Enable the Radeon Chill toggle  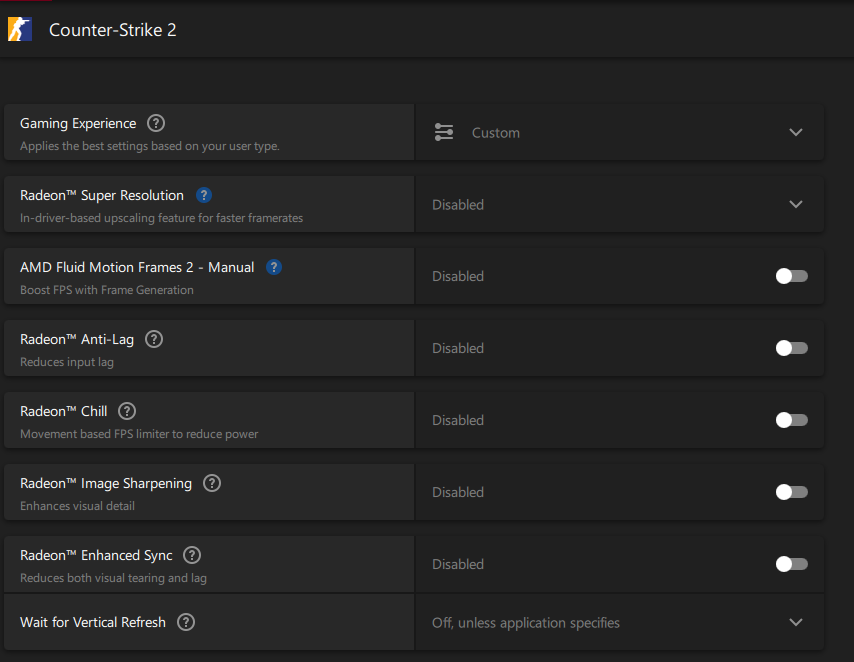click(x=791, y=420)
